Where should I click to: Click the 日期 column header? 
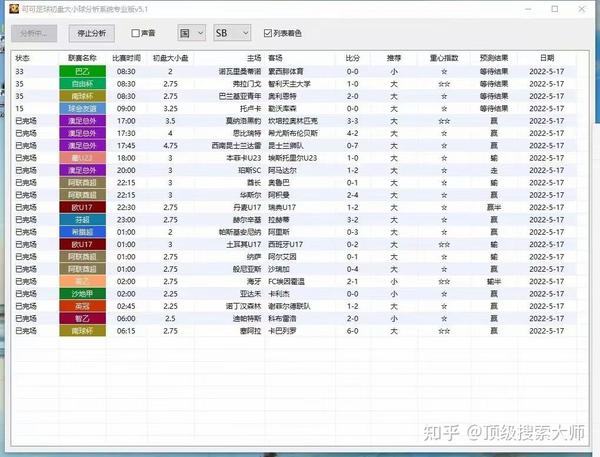(547, 58)
